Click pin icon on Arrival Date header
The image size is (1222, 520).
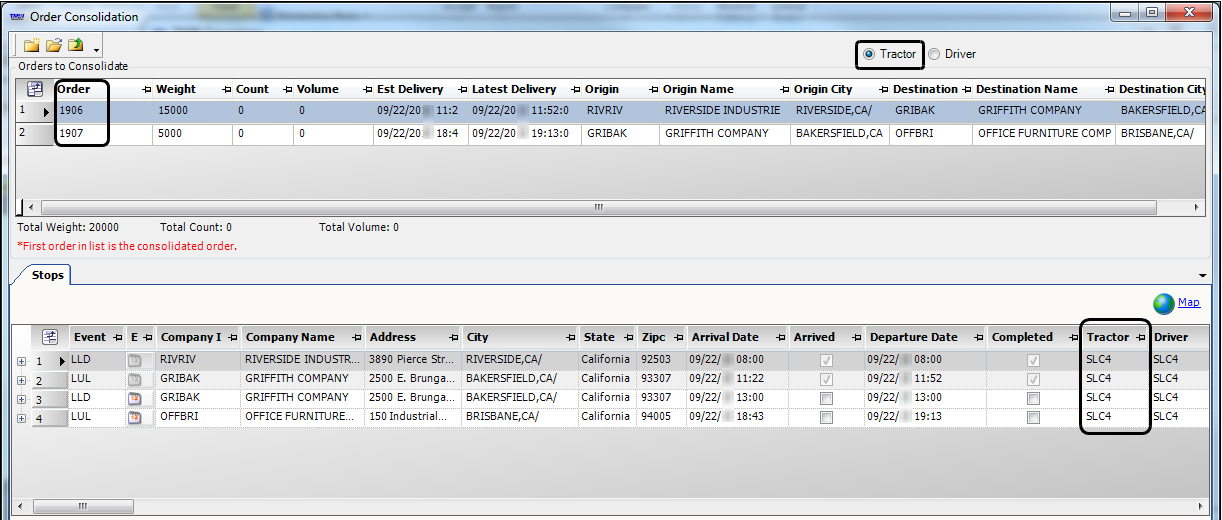click(782, 338)
